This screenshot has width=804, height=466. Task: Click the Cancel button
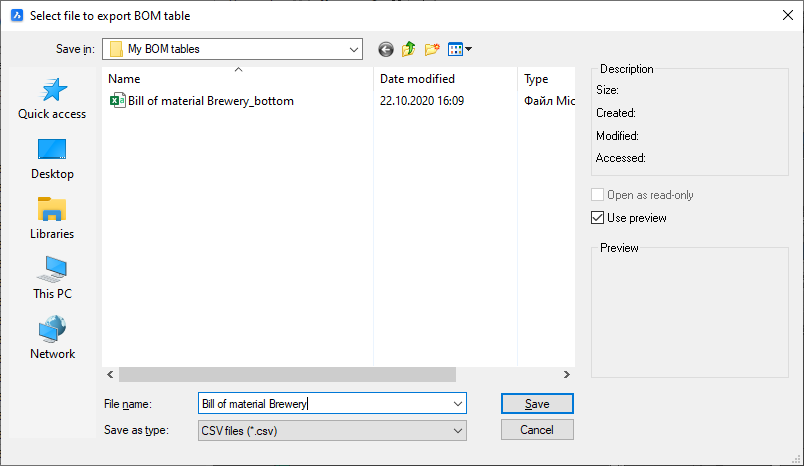point(537,430)
